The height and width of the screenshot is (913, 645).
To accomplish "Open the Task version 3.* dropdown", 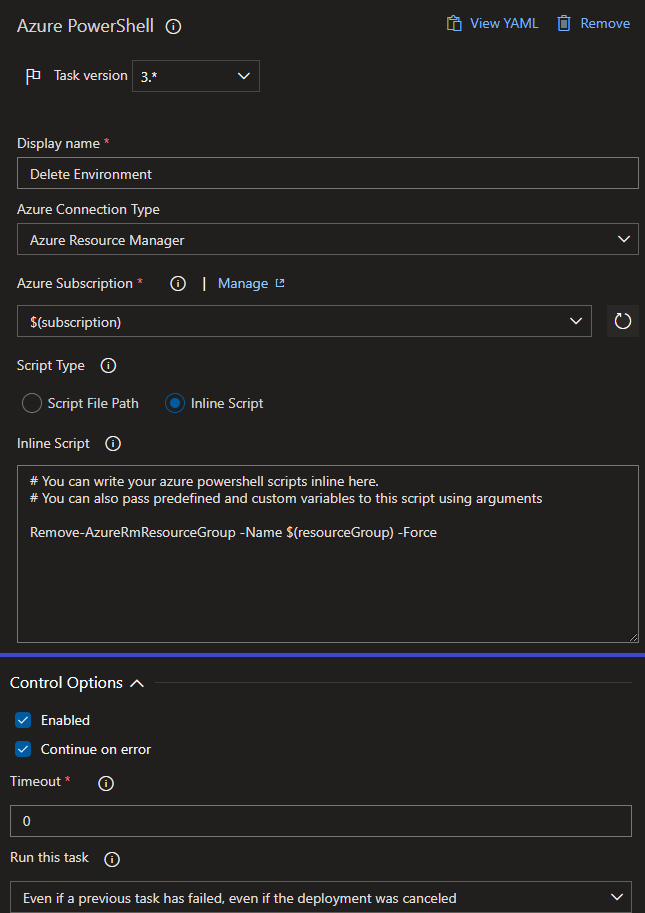I will [196, 76].
